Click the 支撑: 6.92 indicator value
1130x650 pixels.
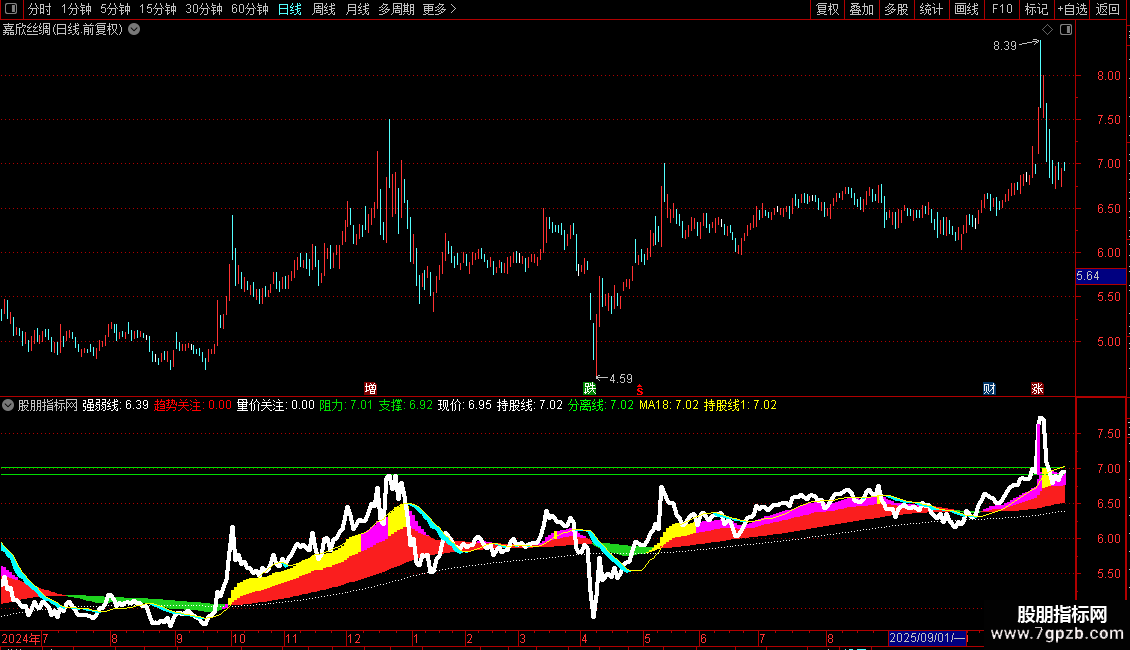click(x=406, y=405)
